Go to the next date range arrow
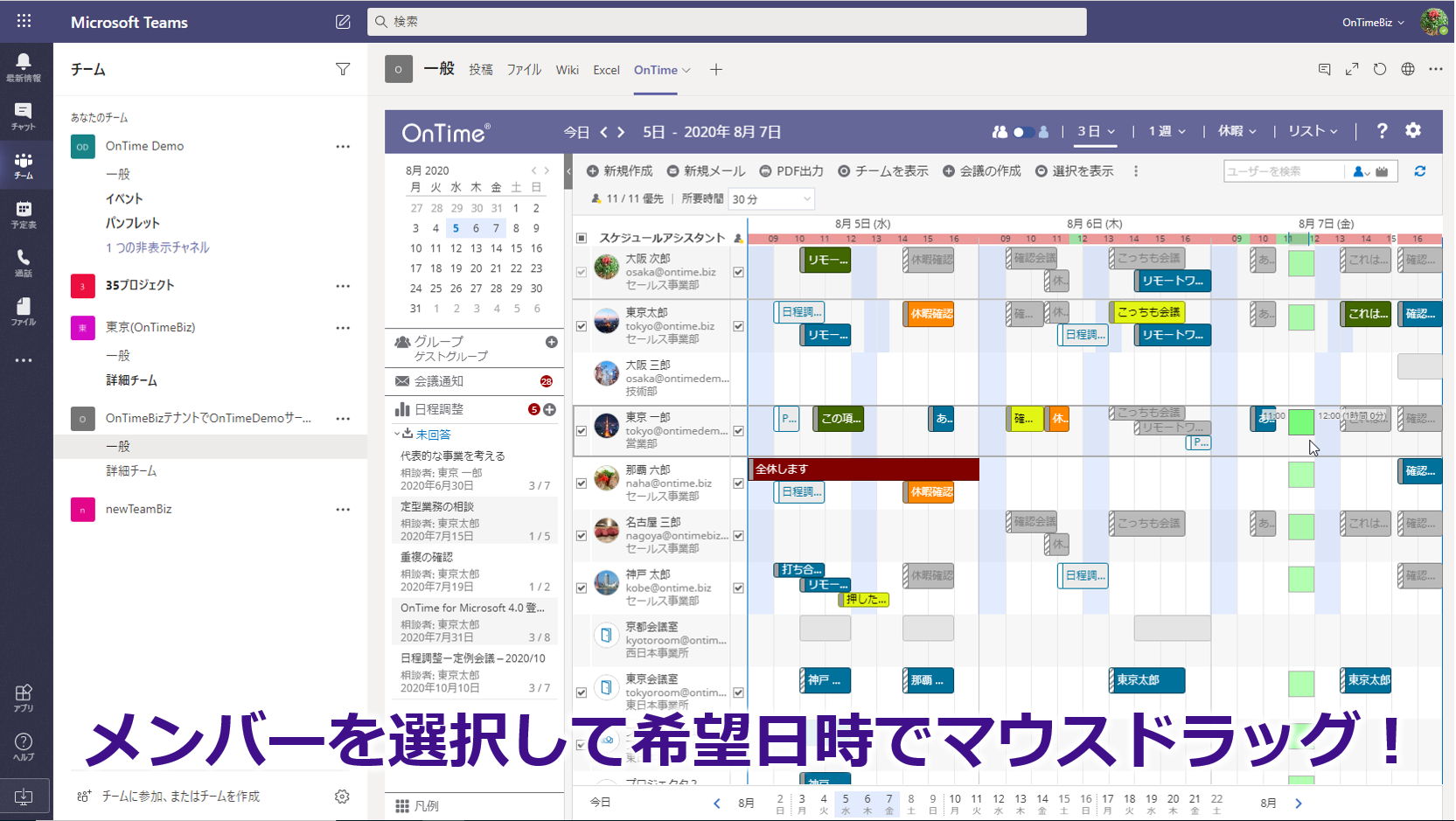This screenshot has height=821, width=1456. (621, 132)
